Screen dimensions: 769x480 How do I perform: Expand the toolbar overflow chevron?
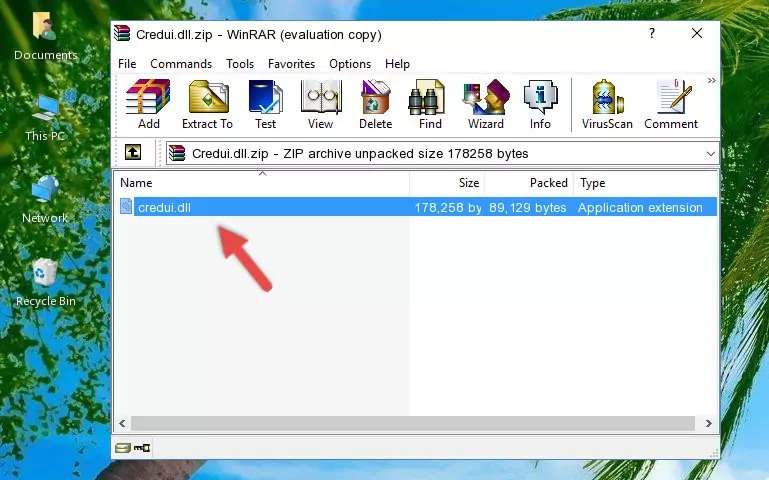(x=712, y=81)
